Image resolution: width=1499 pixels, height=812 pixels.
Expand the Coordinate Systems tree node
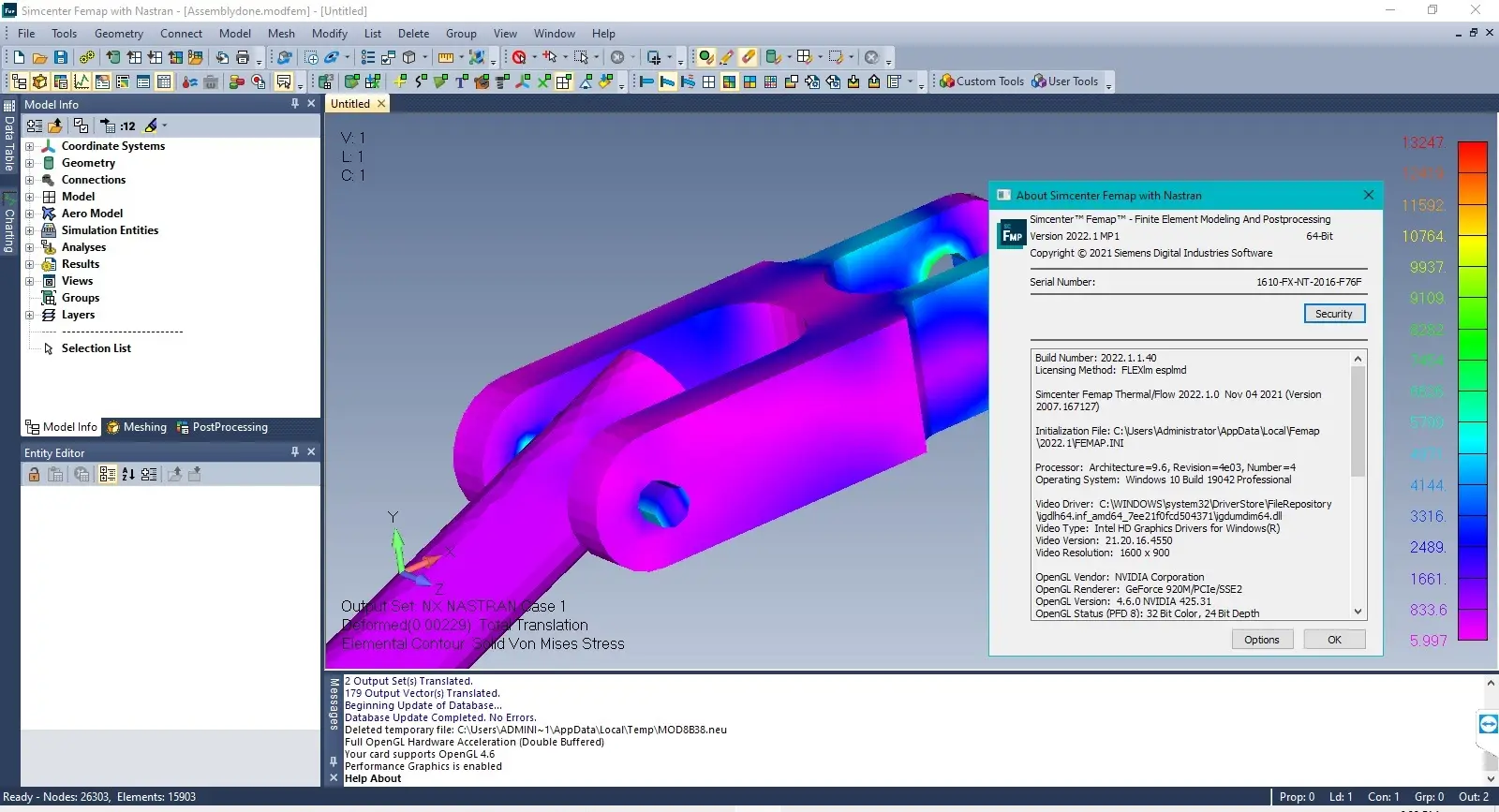click(29, 146)
